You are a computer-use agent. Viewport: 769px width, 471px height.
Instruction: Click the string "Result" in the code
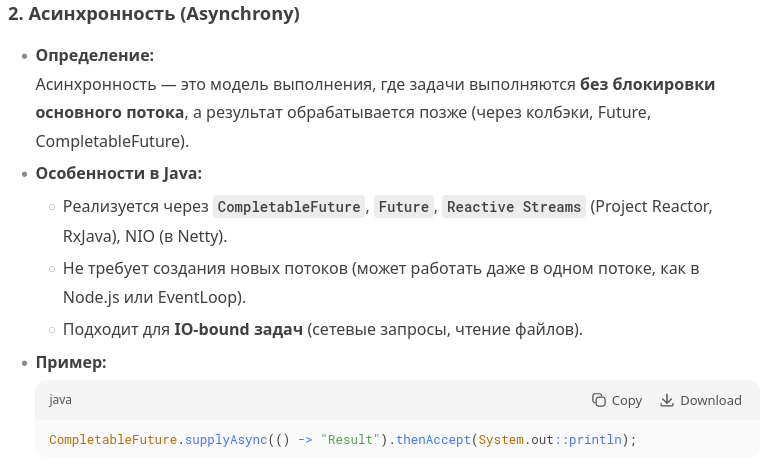[x=350, y=440]
